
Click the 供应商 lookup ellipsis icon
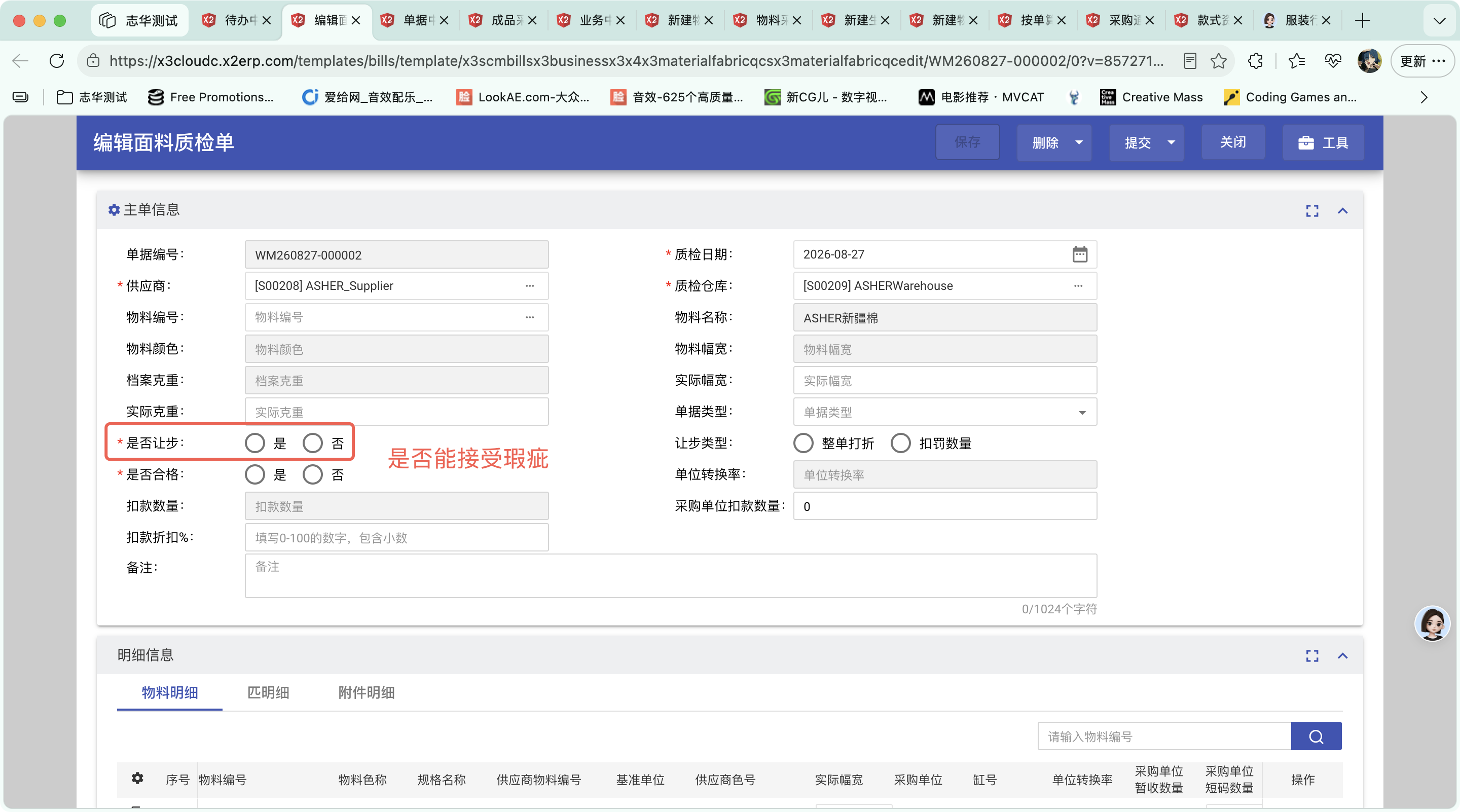[x=529, y=285]
